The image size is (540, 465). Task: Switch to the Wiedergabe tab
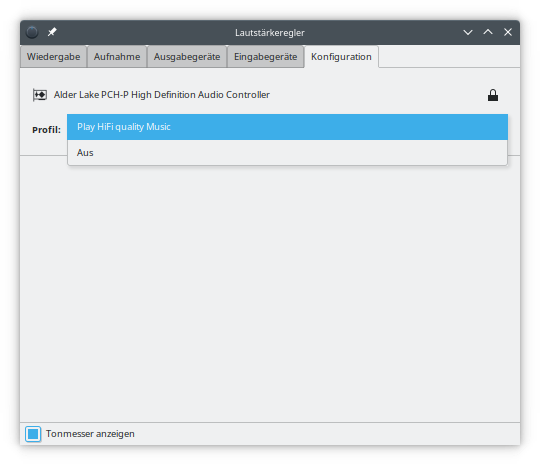53,56
